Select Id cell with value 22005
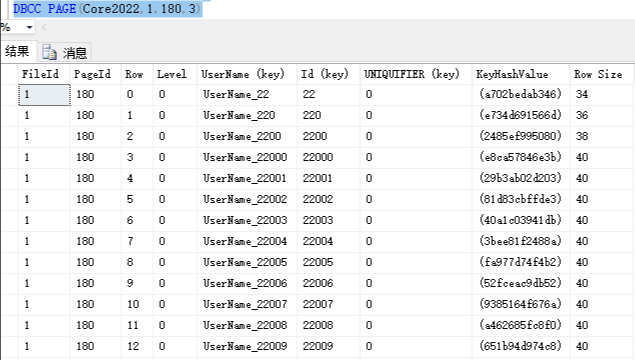The width and height of the screenshot is (635, 360). (x=328, y=263)
